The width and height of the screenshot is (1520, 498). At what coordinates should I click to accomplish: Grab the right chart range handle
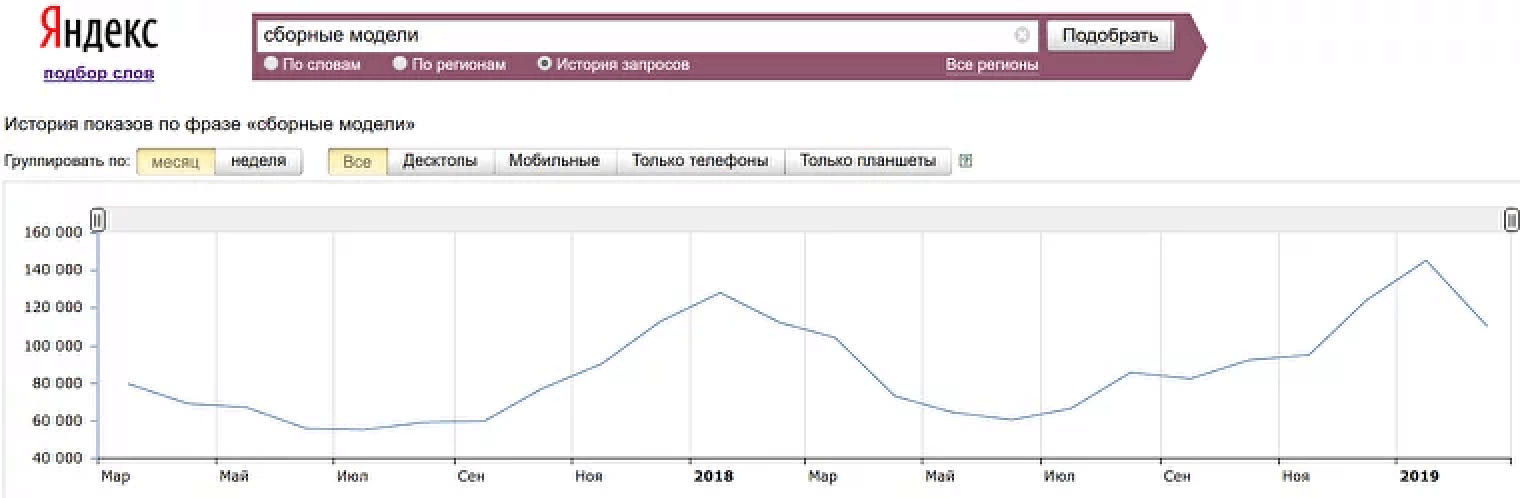point(1512,219)
